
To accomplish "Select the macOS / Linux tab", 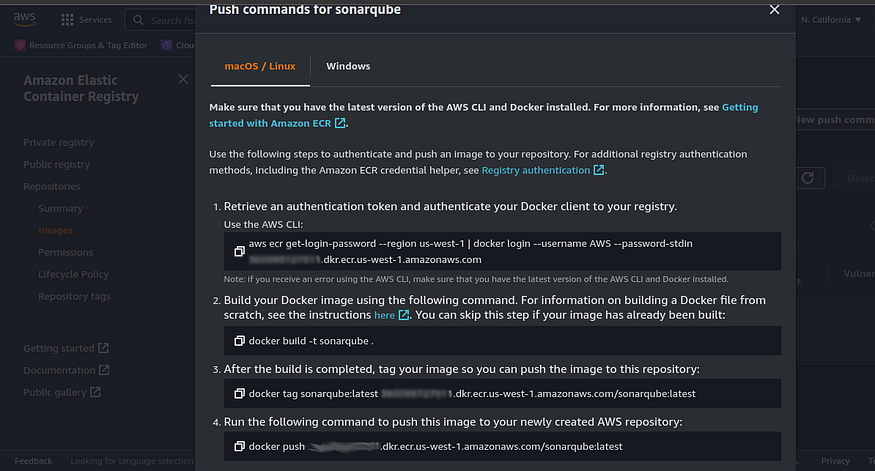I will coord(260,66).
